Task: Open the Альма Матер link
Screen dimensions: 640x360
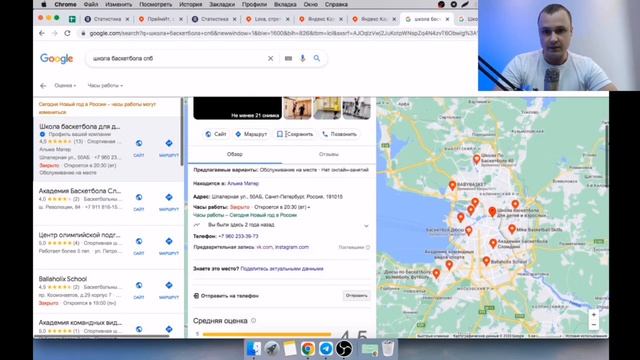Action: click(243, 184)
